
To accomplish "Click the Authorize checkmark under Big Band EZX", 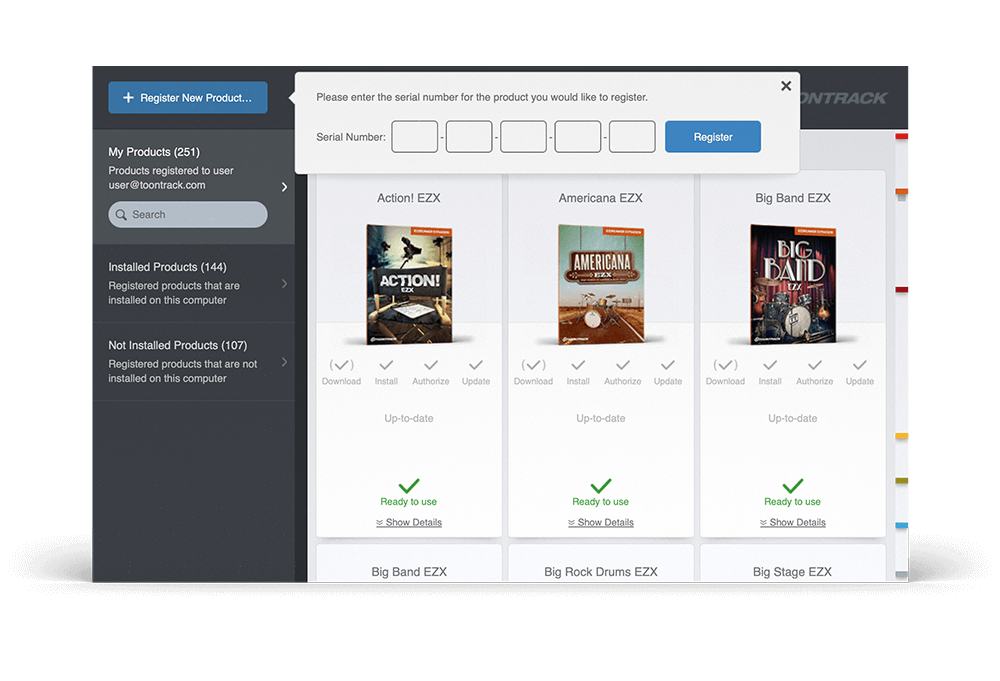I will (x=814, y=366).
